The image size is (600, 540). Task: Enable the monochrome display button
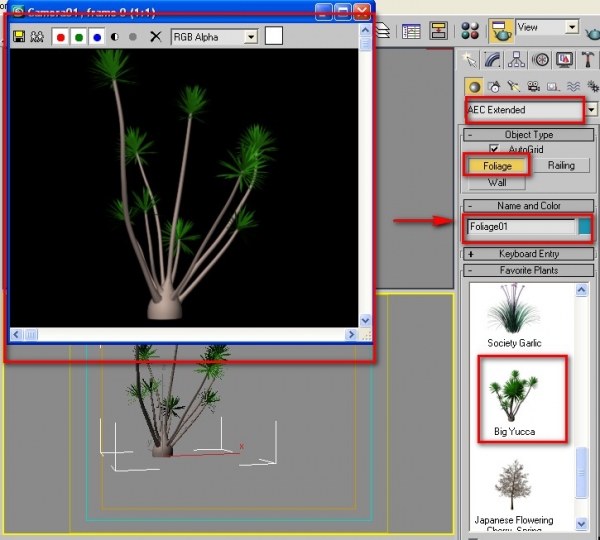133,37
